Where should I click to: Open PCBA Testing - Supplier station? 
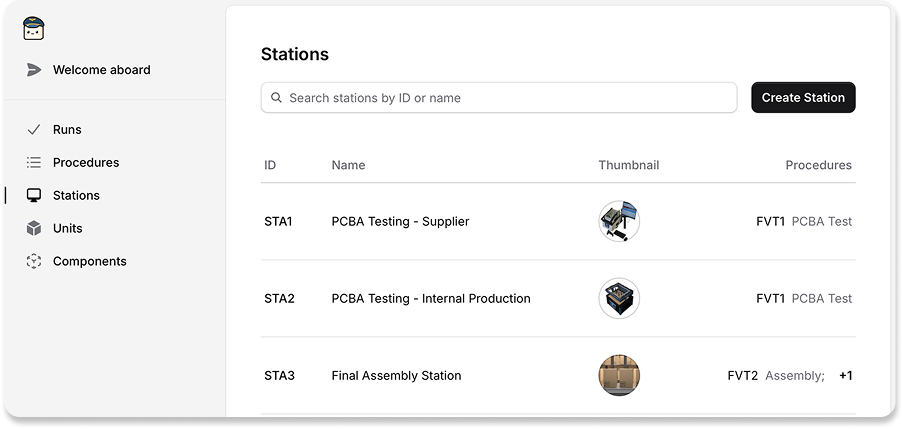pos(400,221)
